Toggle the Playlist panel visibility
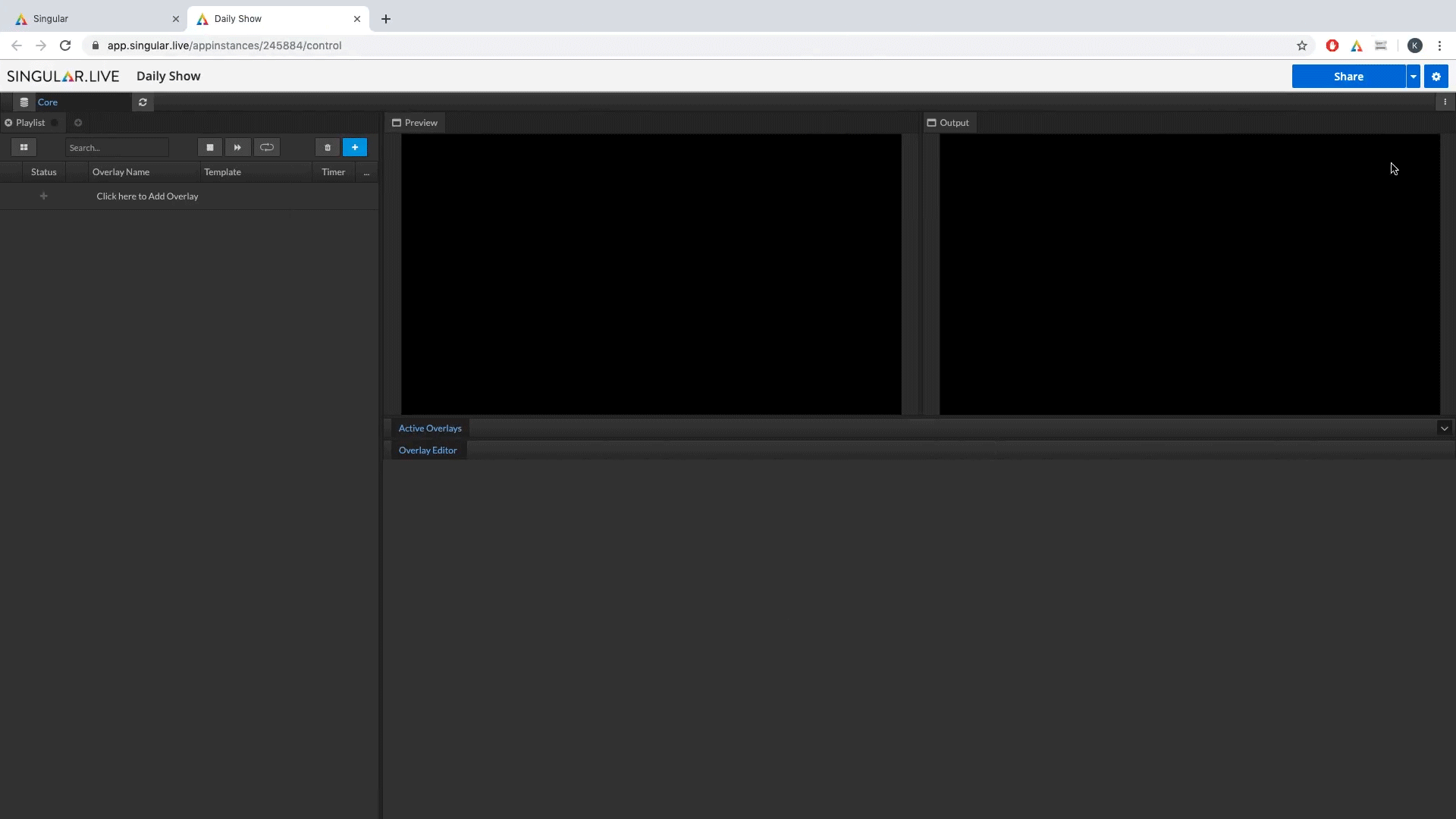 point(8,122)
